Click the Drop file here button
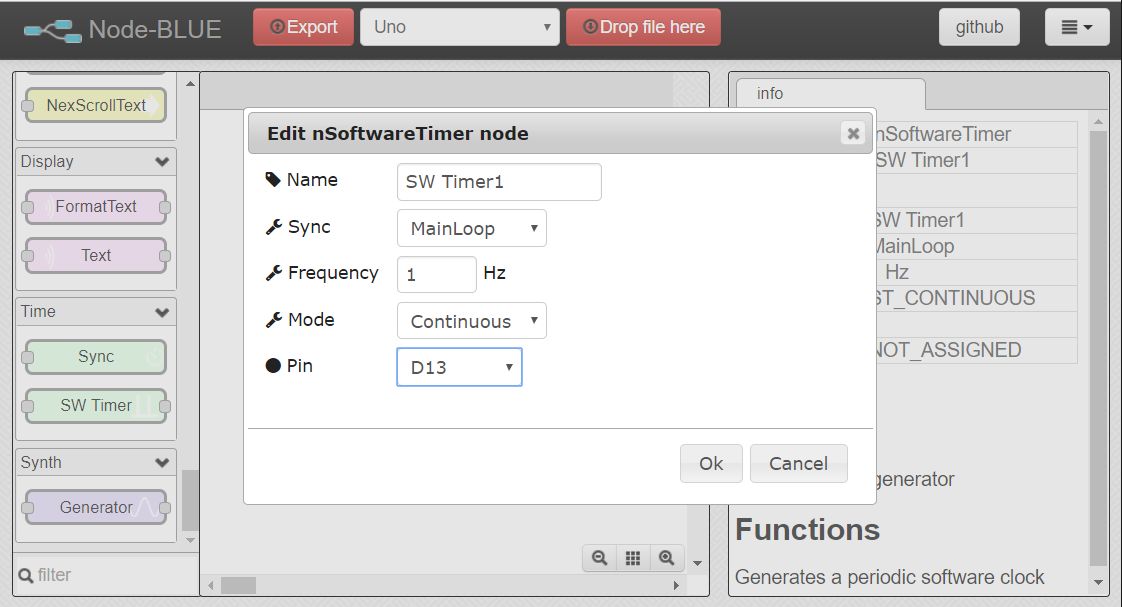This screenshot has width=1122, height=607. point(643,27)
